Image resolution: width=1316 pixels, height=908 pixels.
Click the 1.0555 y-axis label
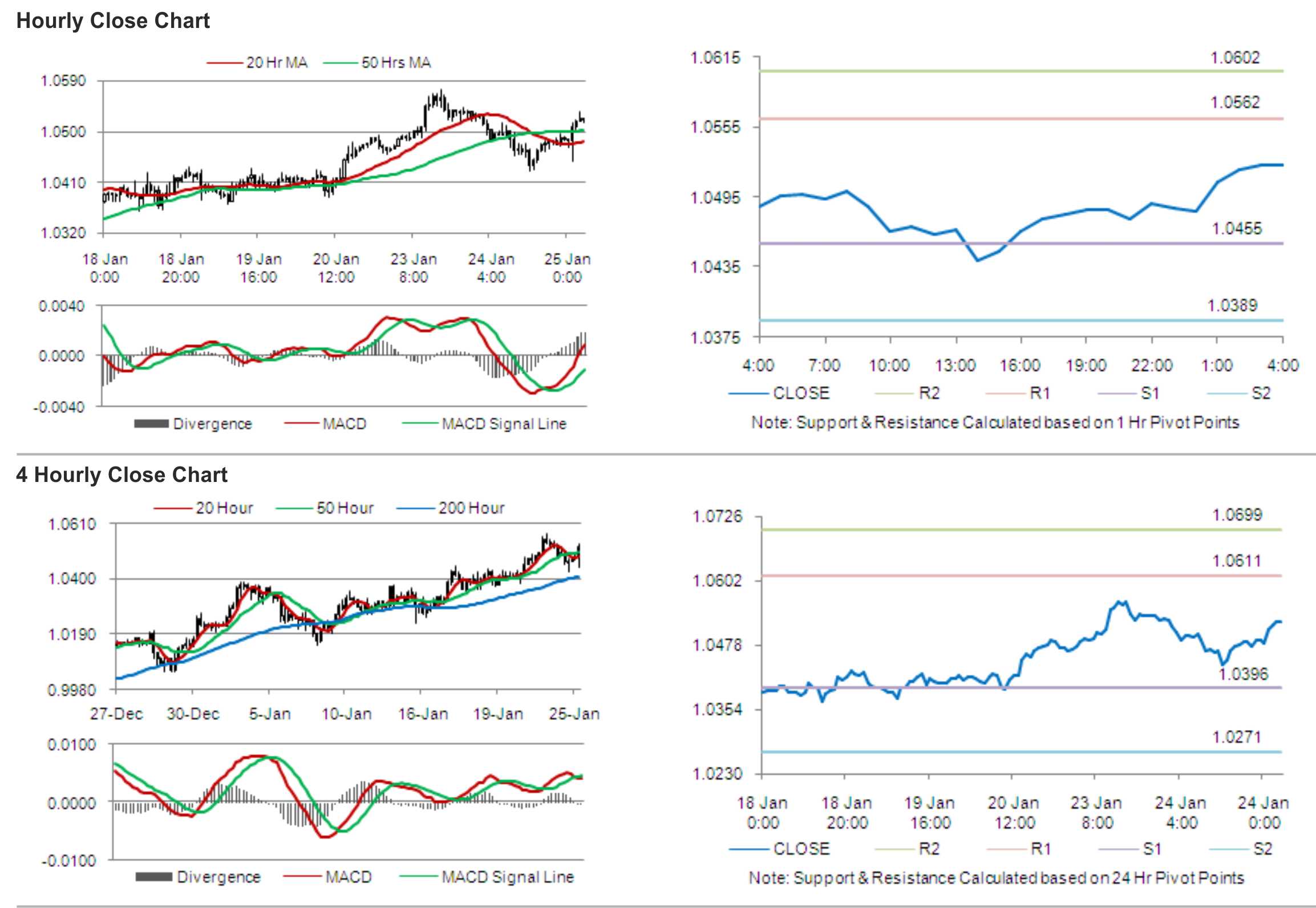(715, 127)
